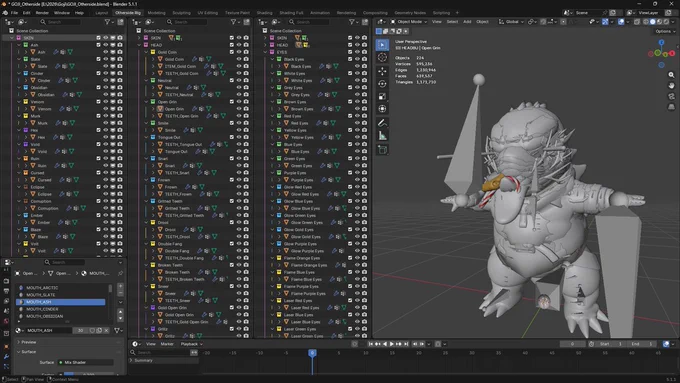Click the pan view hand icon
The image size is (680, 383).
tap(671, 85)
